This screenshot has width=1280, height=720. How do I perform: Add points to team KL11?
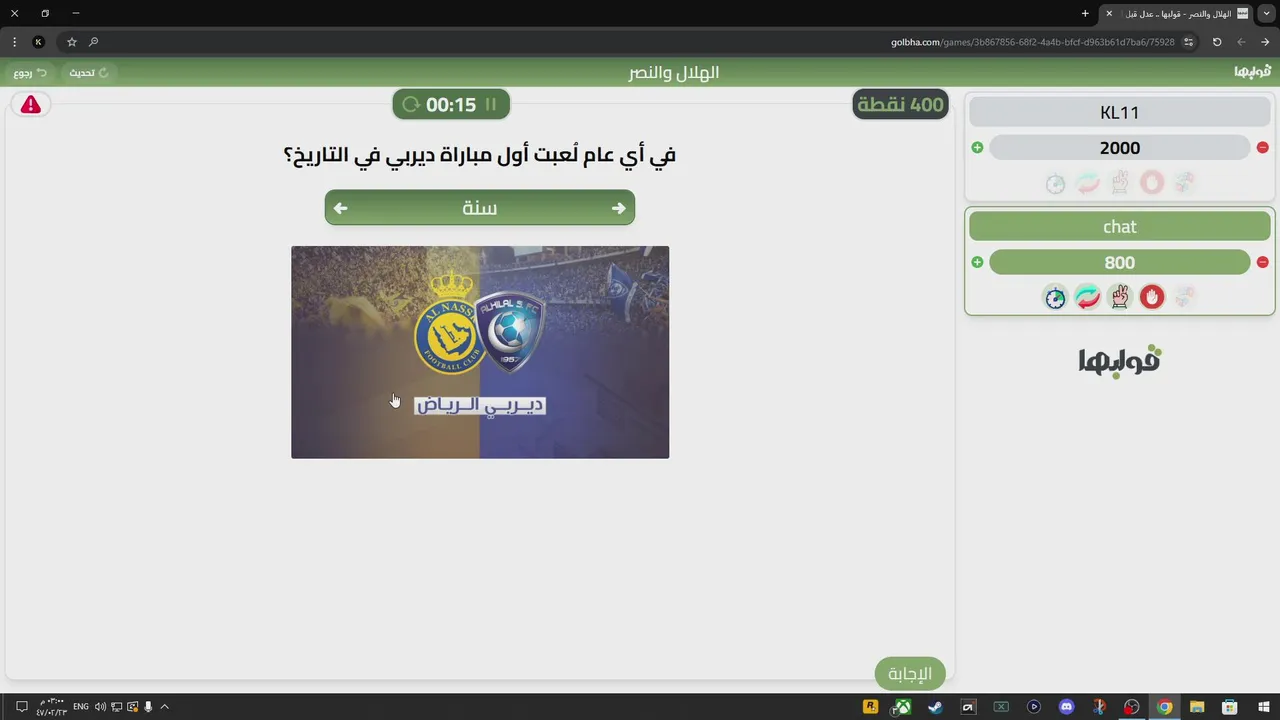pyautogui.click(x=977, y=148)
